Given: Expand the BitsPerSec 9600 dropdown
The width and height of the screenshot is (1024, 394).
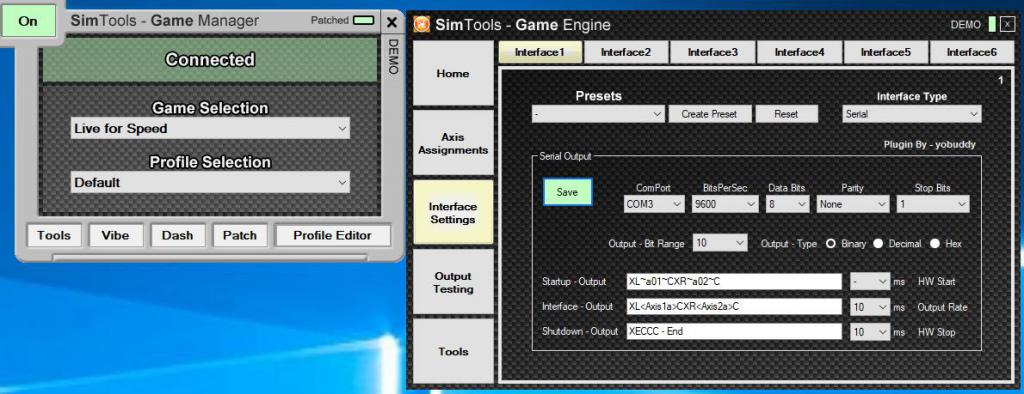Looking at the screenshot, I should [726, 205].
